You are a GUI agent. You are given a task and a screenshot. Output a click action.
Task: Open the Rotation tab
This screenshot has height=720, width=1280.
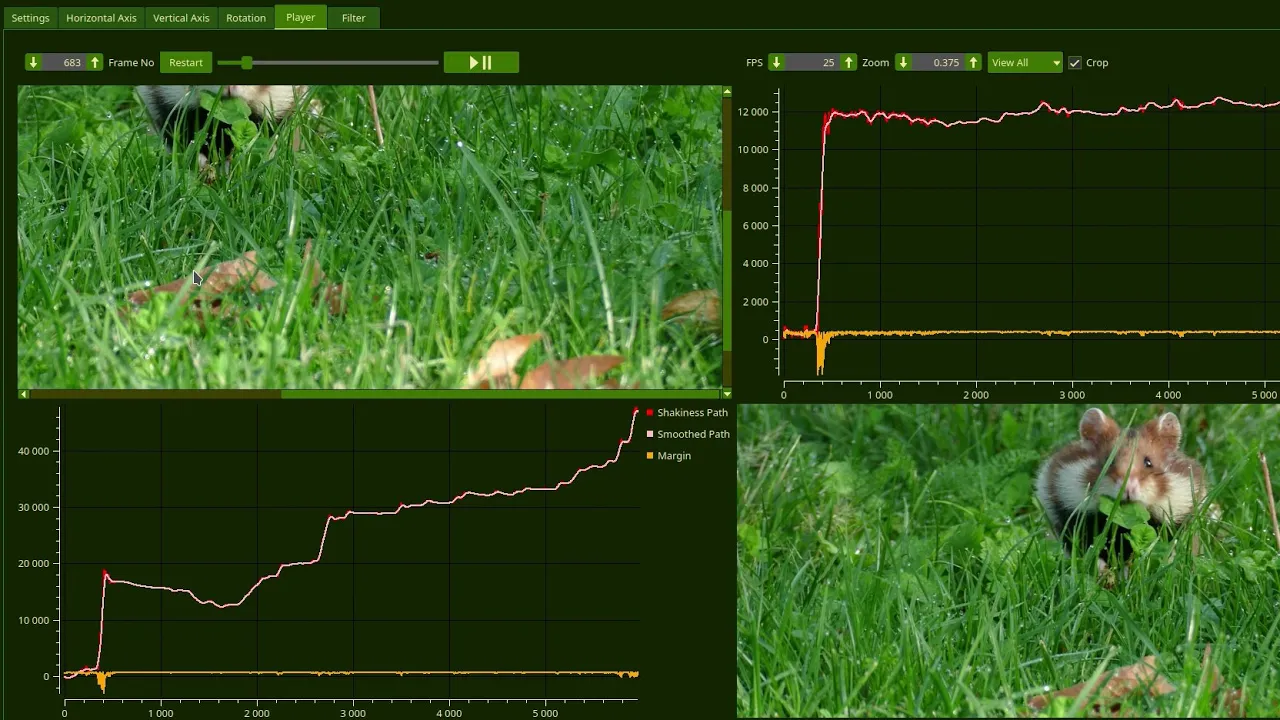pos(246,18)
